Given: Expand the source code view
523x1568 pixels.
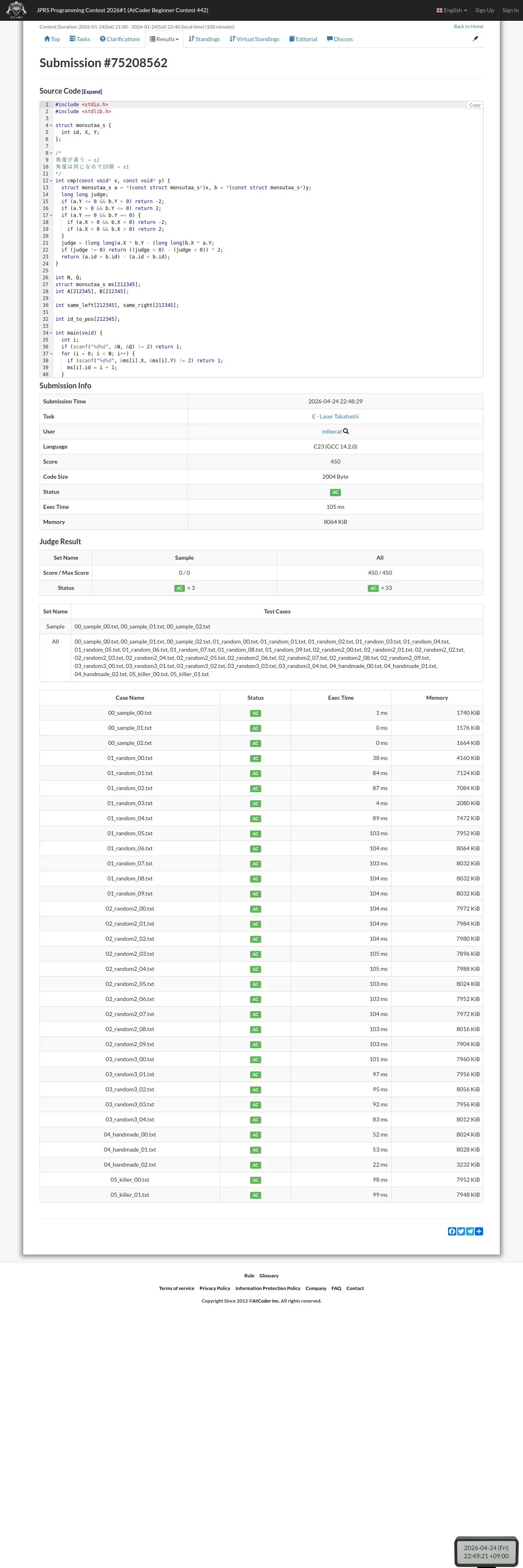Looking at the screenshot, I should [x=92, y=92].
